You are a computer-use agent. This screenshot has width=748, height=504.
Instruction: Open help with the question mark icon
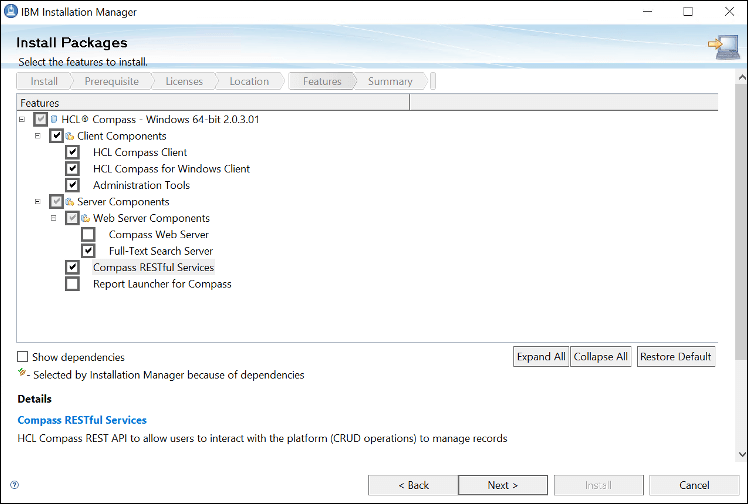tap(15, 485)
